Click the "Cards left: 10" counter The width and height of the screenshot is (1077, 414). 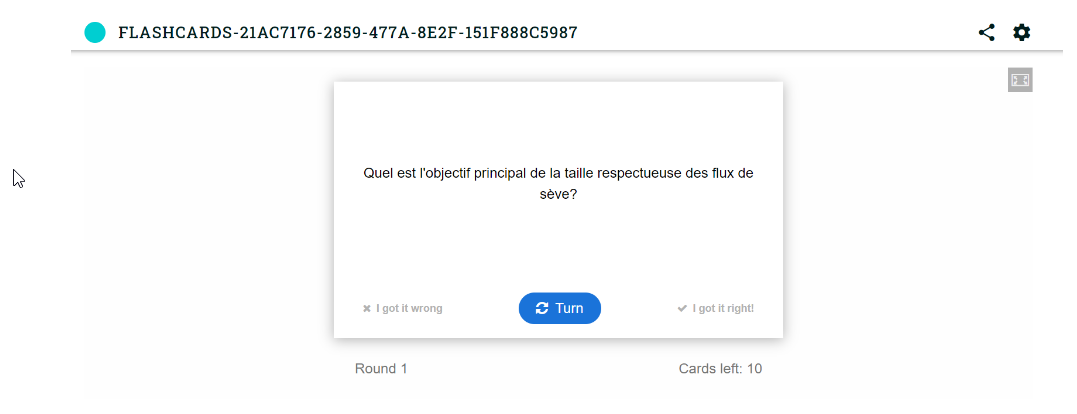pos(720,369)
